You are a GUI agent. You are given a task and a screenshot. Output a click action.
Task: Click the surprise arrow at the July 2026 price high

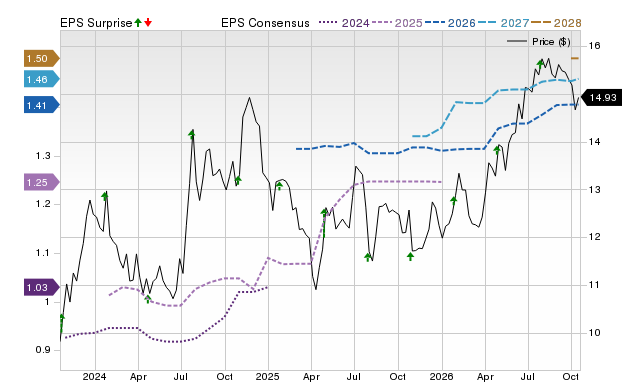coord(541,63)
